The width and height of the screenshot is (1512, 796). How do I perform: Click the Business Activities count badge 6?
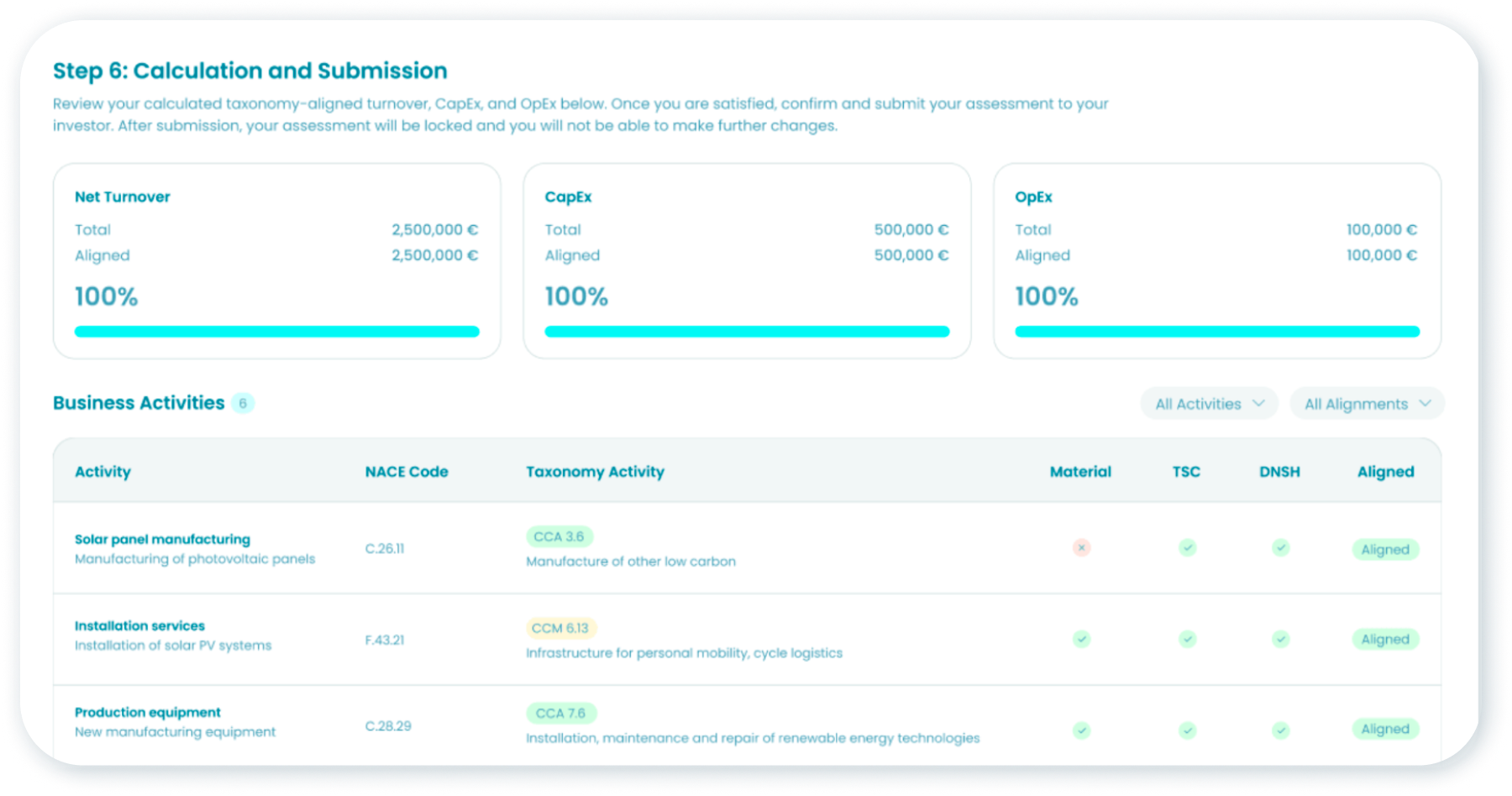pyautogui.click(x=243, y=403)
